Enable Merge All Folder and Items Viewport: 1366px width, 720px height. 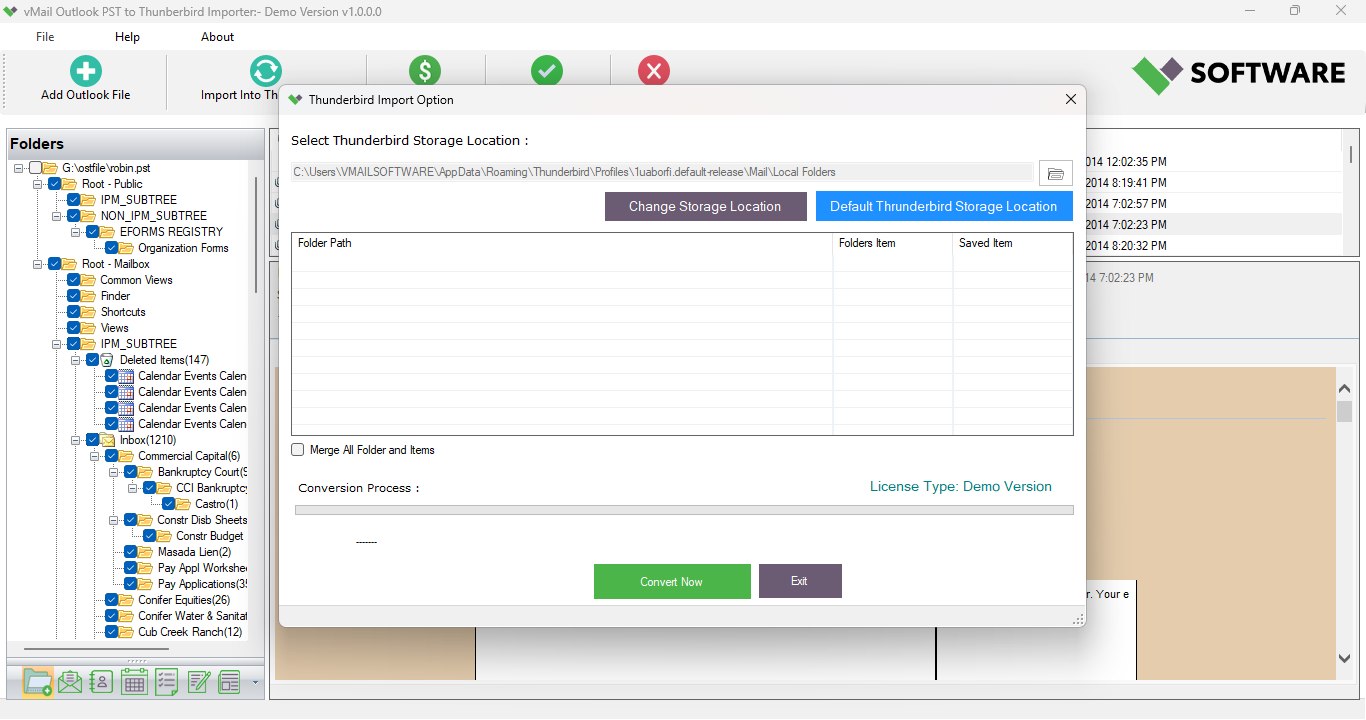click(297, 449)
